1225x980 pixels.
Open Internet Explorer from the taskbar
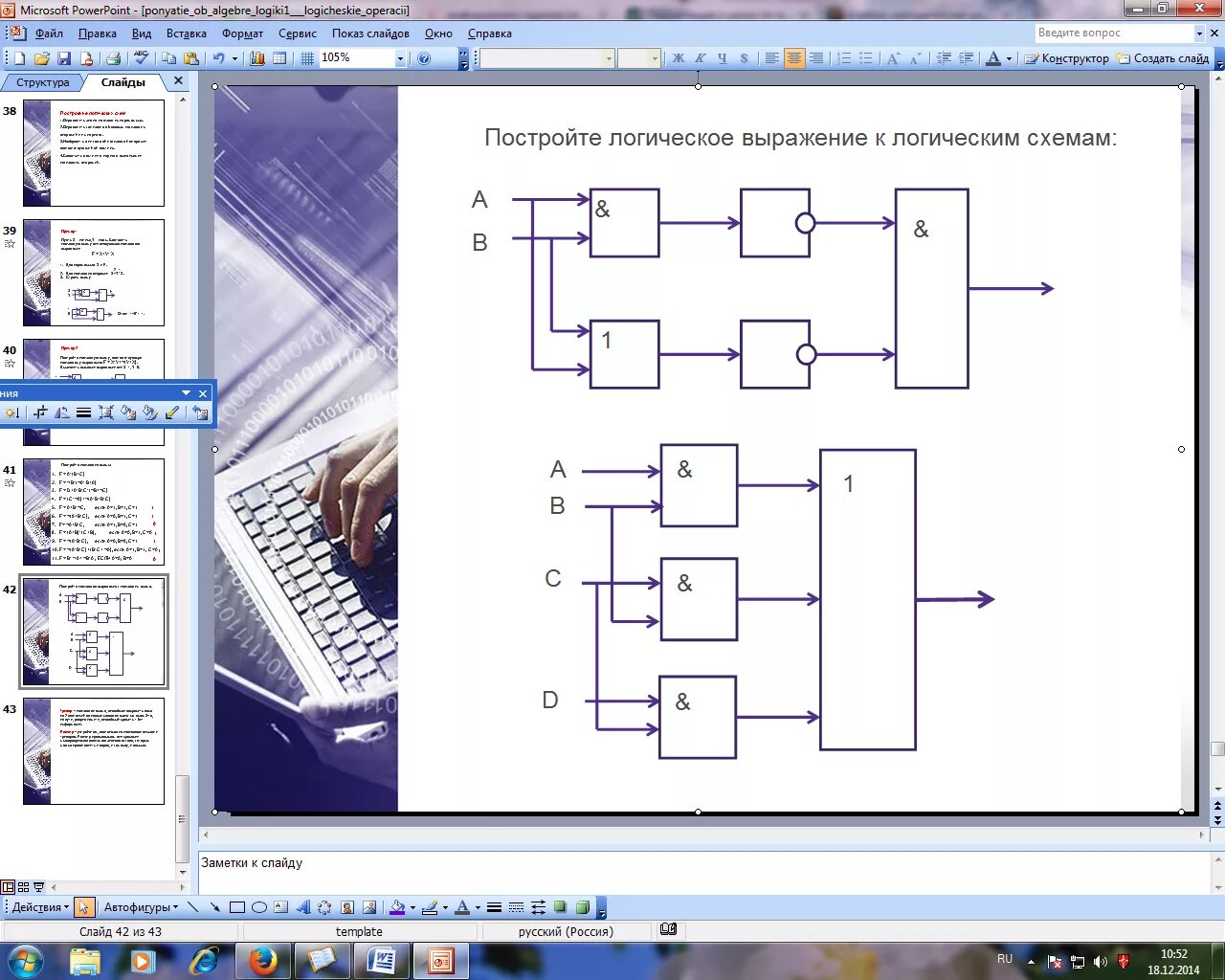click(204, 960)
